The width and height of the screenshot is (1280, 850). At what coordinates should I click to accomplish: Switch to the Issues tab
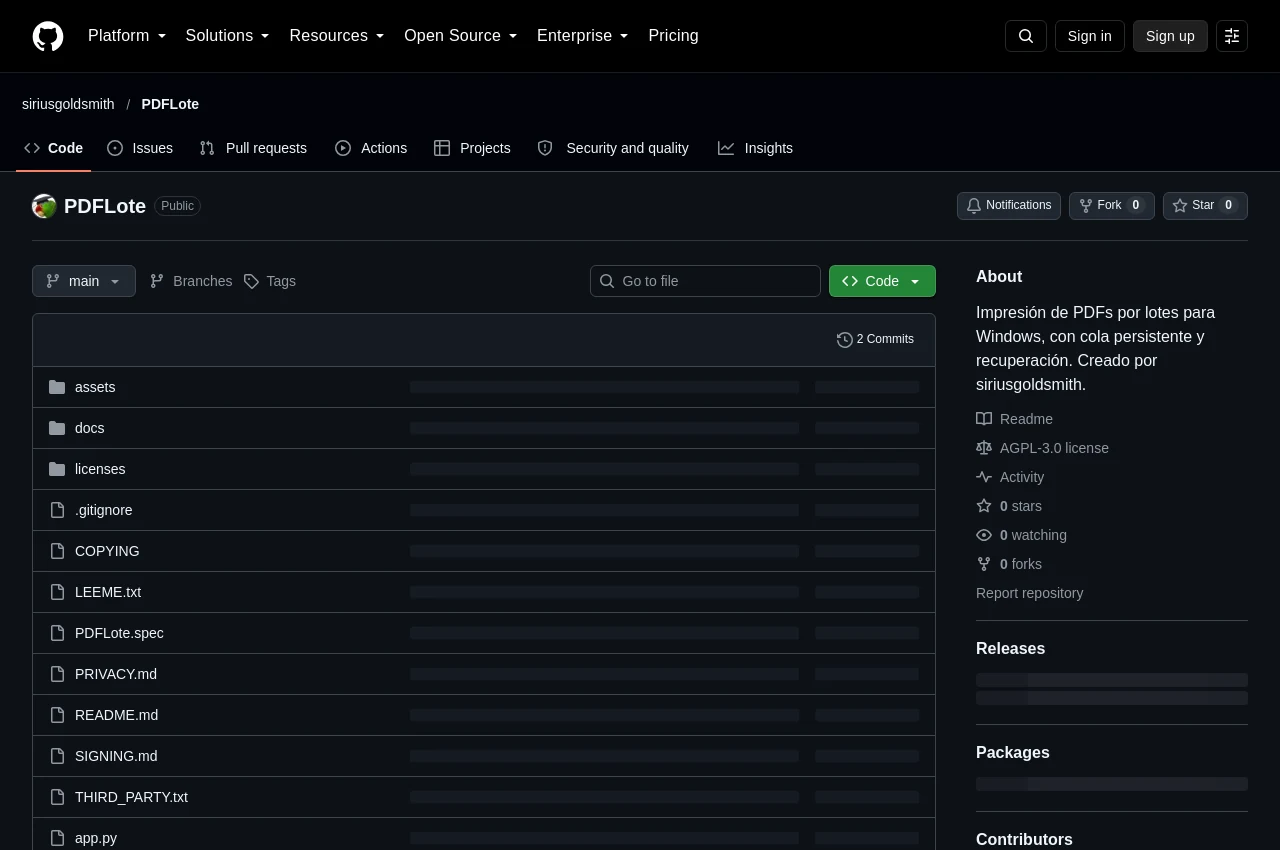click(140, 148)
